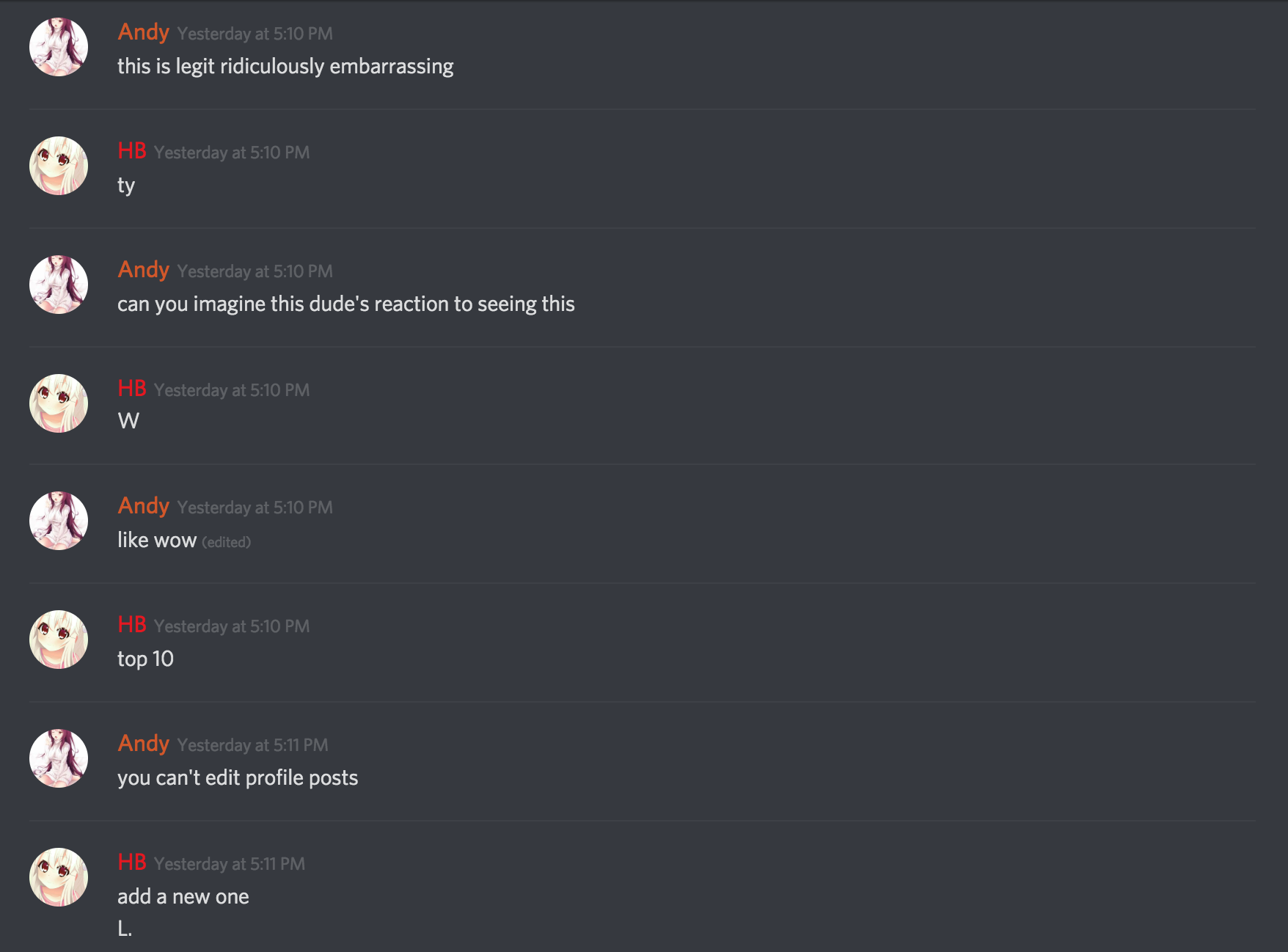Click the message 'this is legit ridiculously embarrassing'
1288x952 pixels.
click(x=285, y=67)
